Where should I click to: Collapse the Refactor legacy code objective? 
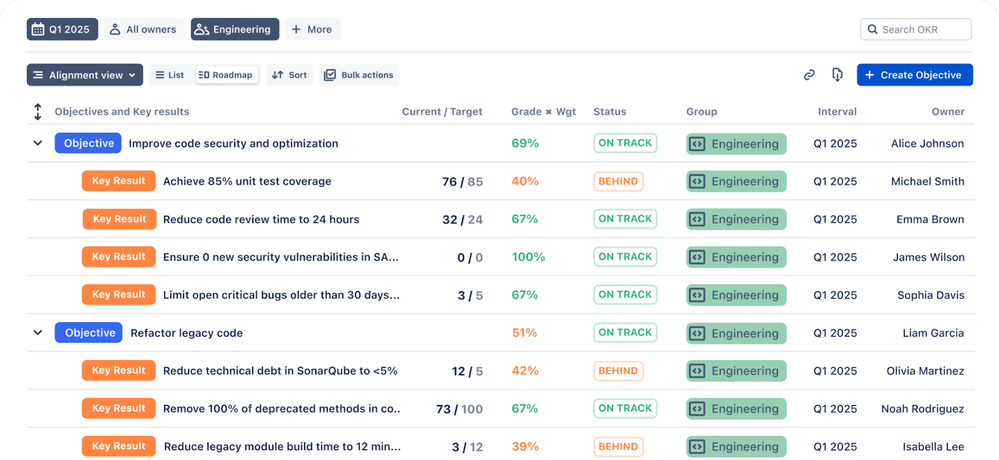tap(38, 333)
